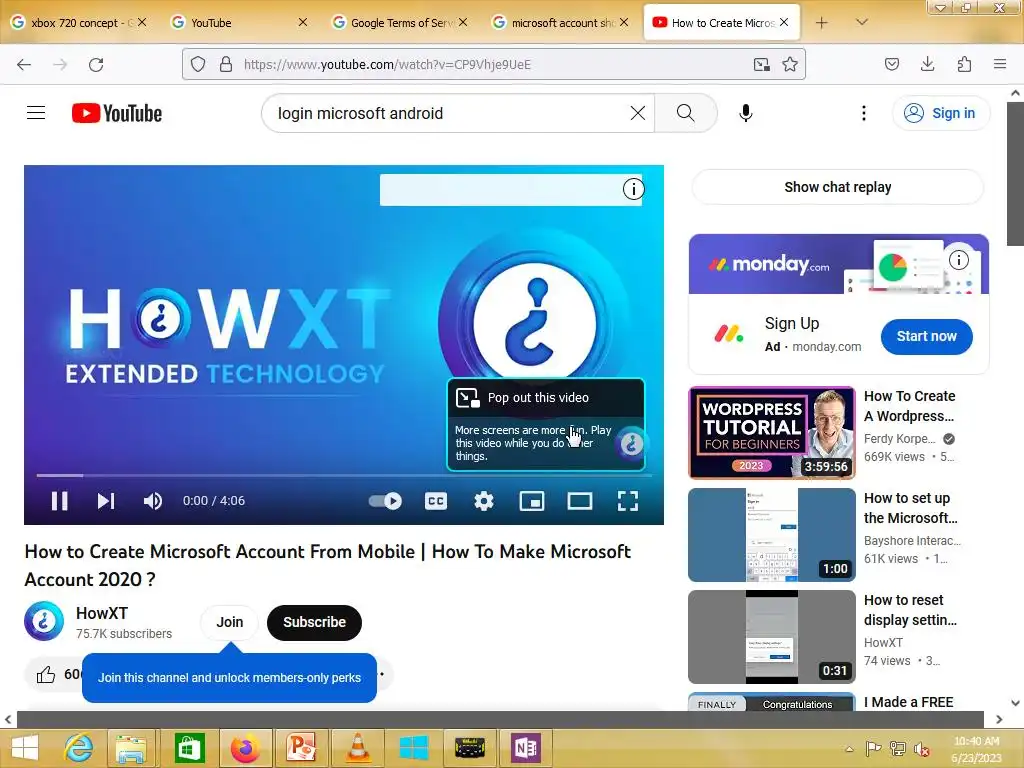Open tracking protection shield icon
This screenshot has height=768, width=1024.
click(x=198, y=64)
